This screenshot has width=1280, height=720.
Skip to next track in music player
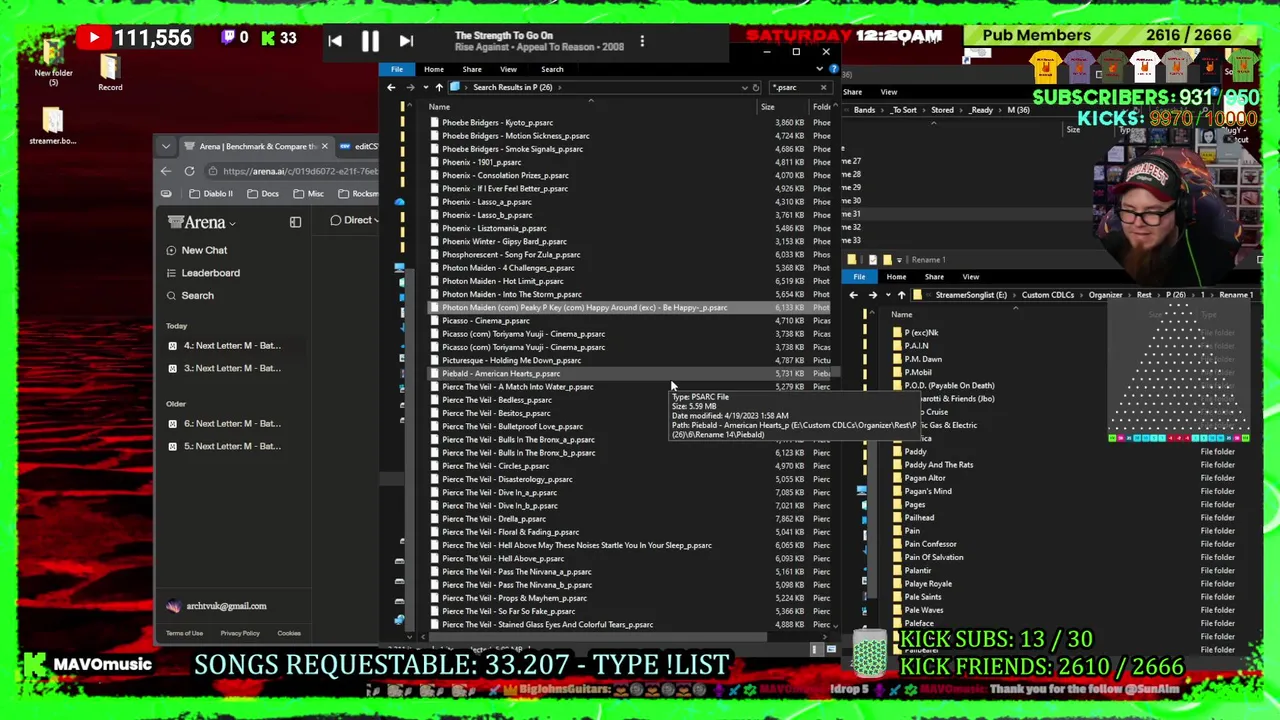[406, 41]
